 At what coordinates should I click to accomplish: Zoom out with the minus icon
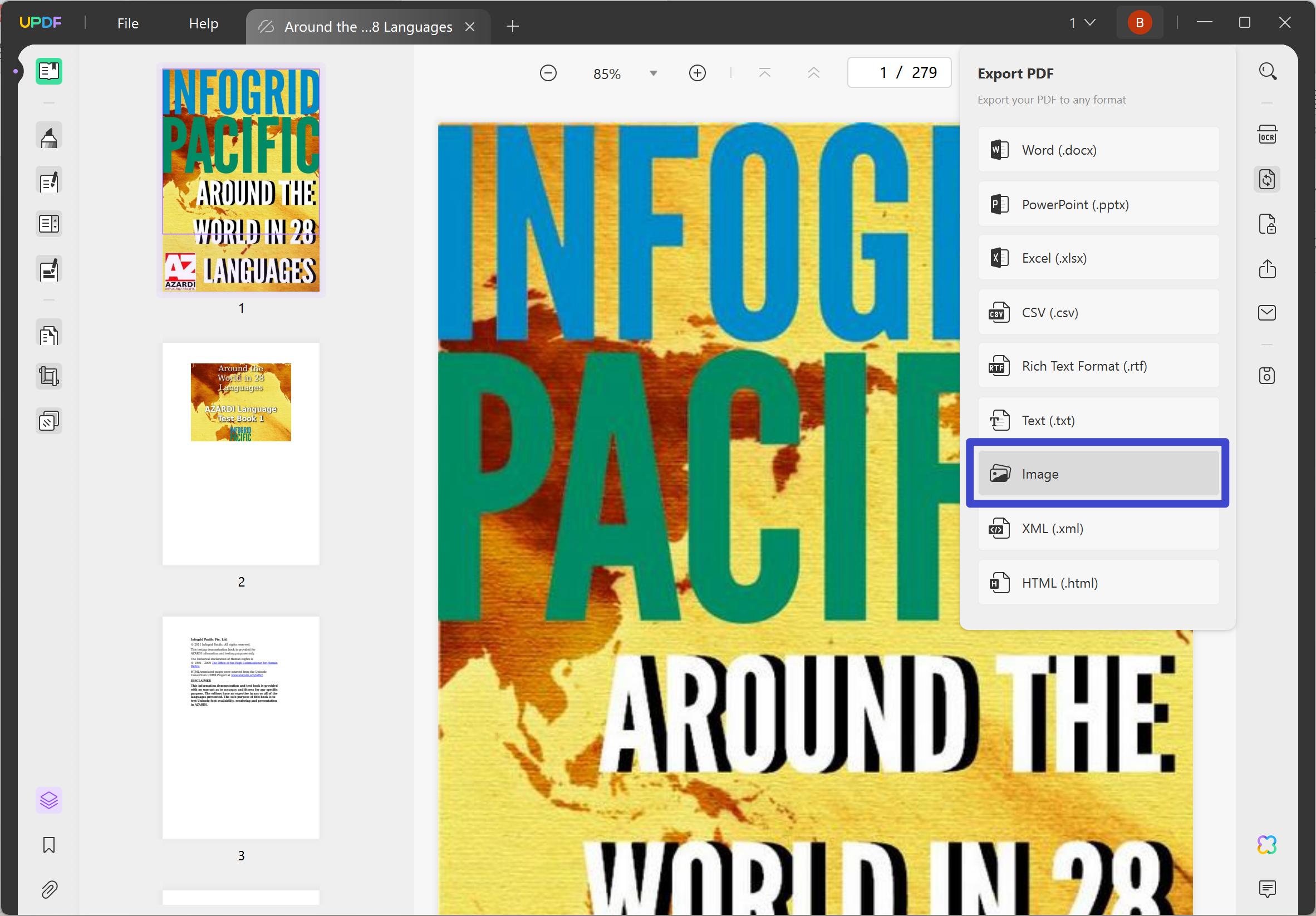[548, 73]
